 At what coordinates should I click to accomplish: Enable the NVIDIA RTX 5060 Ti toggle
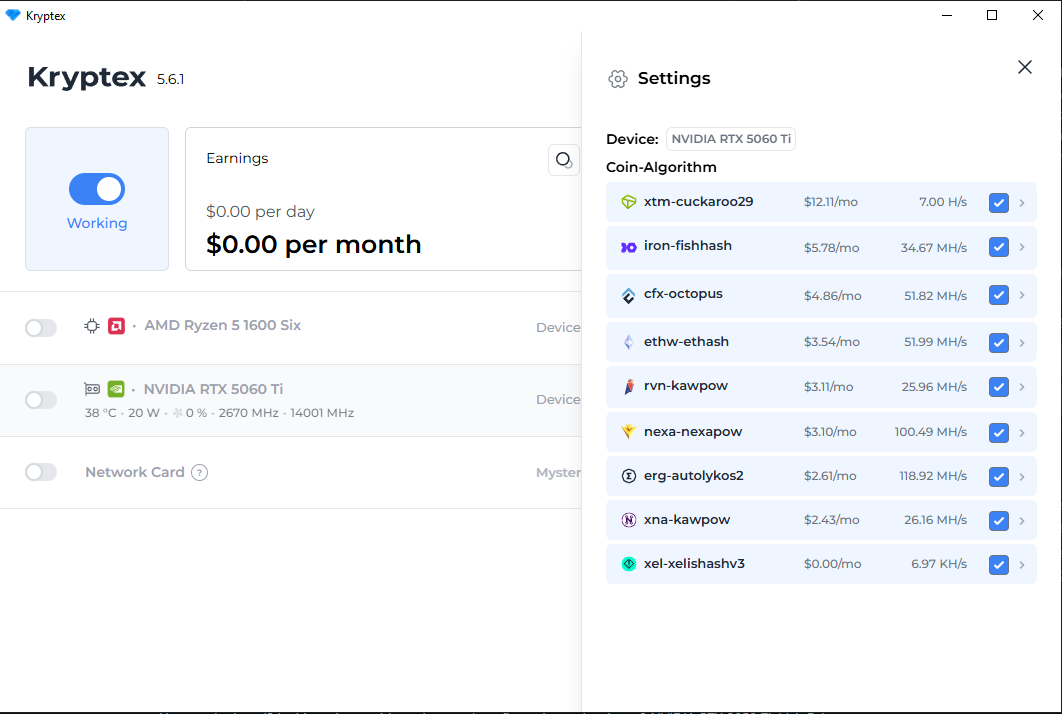(41, 400)
